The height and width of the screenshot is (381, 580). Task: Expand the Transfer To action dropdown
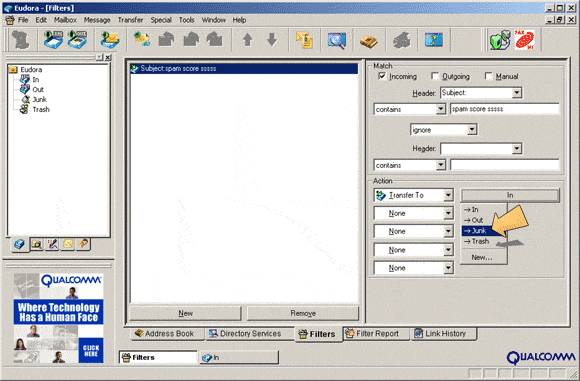pyautogui.click(x=448, y=195)
